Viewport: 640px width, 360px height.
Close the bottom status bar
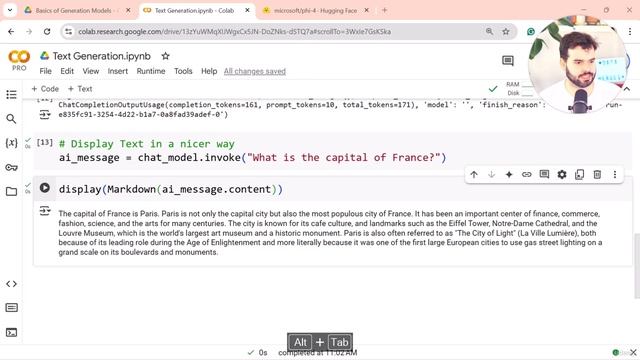click(x=633, y=352)
